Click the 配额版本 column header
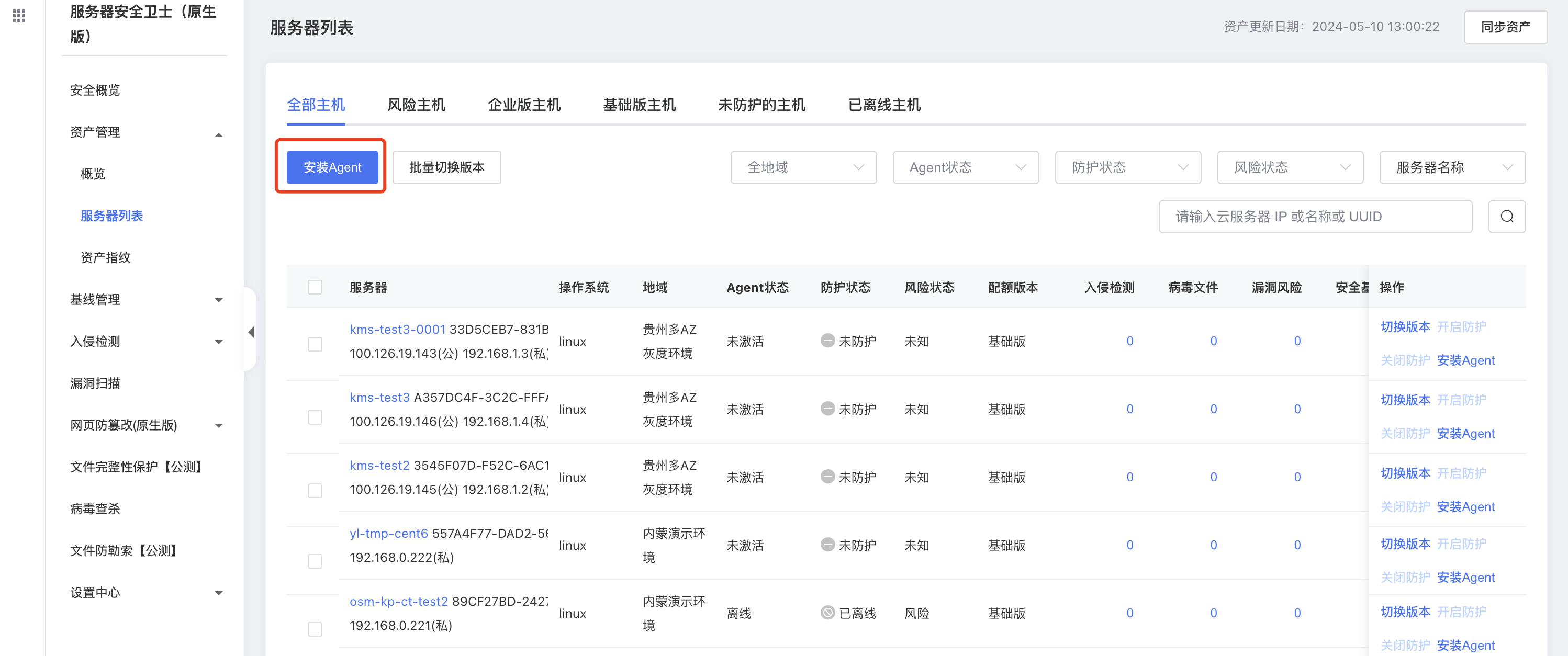 [1012, 287]
